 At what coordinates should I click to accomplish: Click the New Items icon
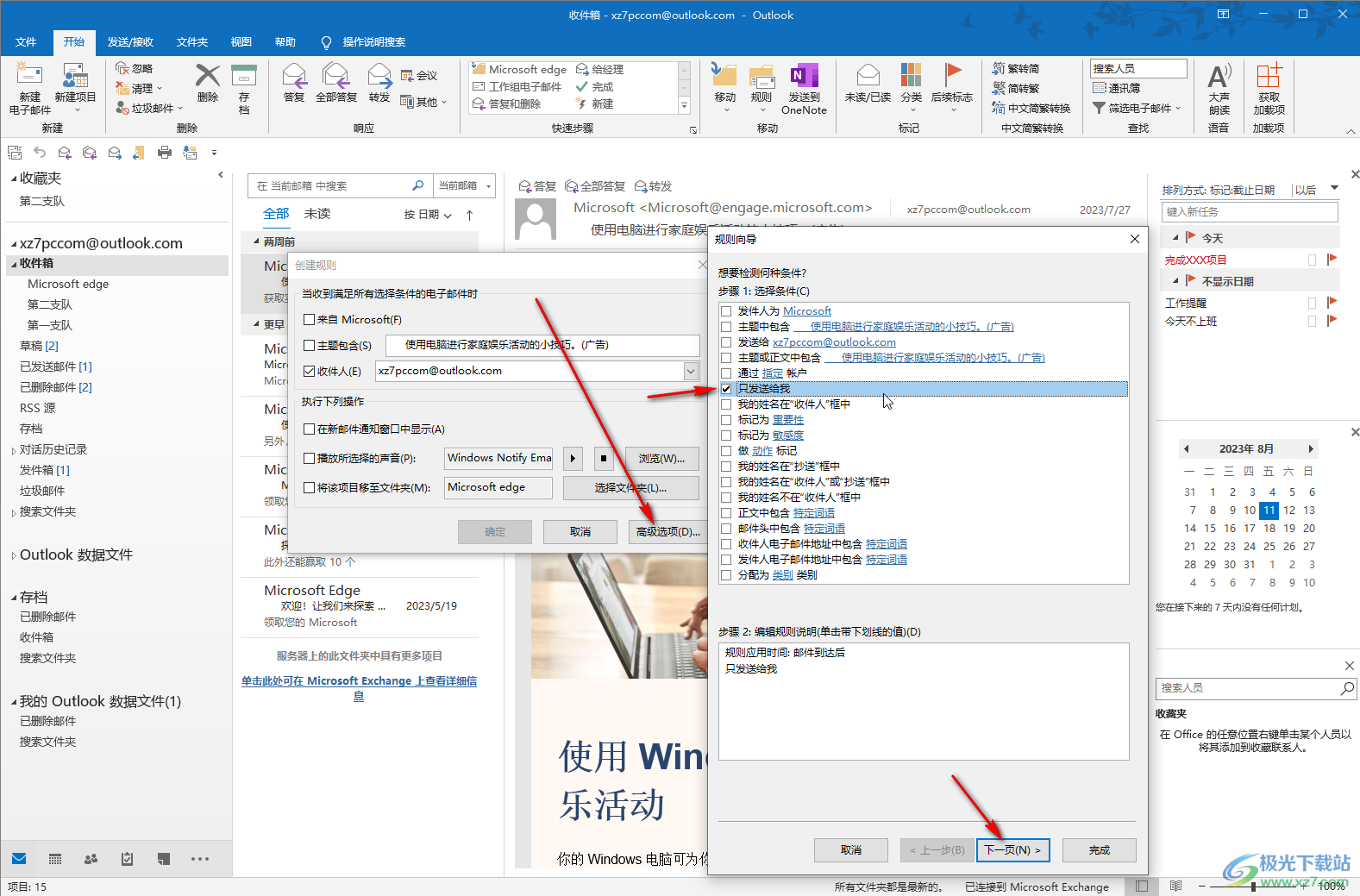pos(75,75)
